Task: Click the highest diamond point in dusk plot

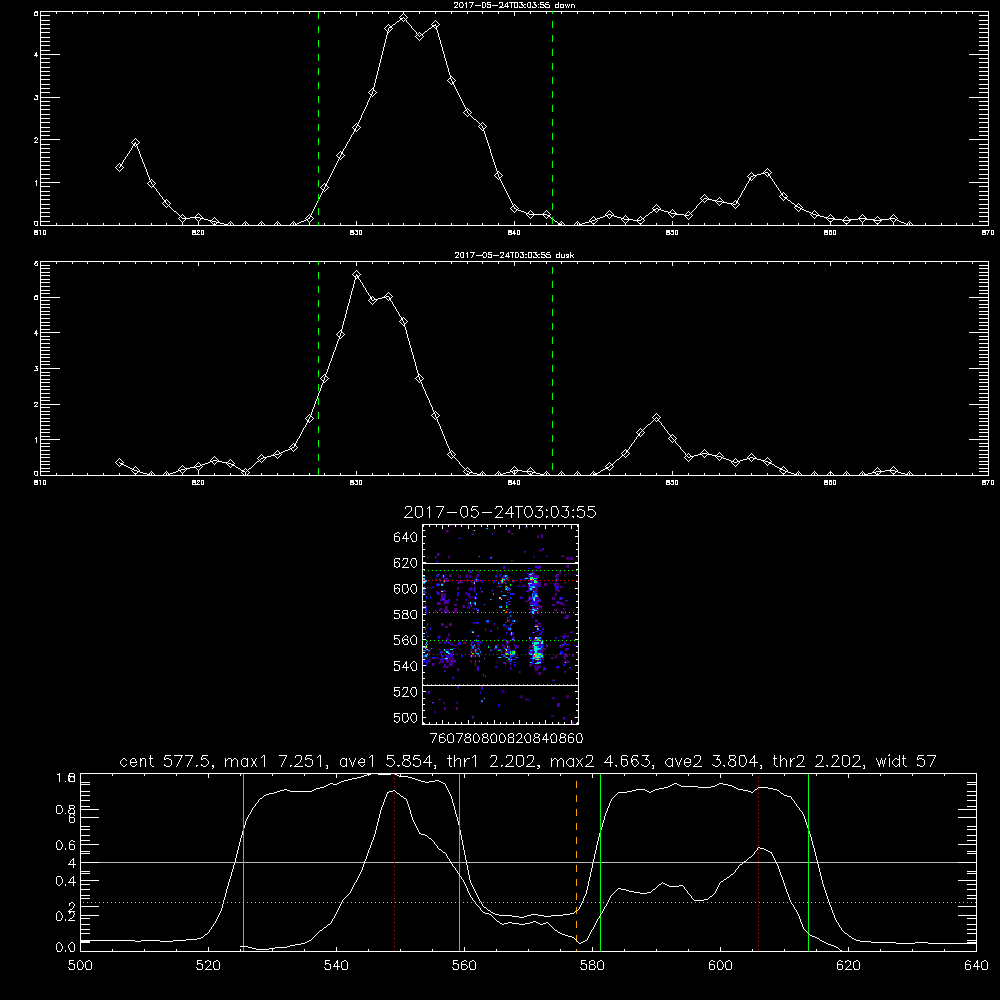Action: point(357,274)
